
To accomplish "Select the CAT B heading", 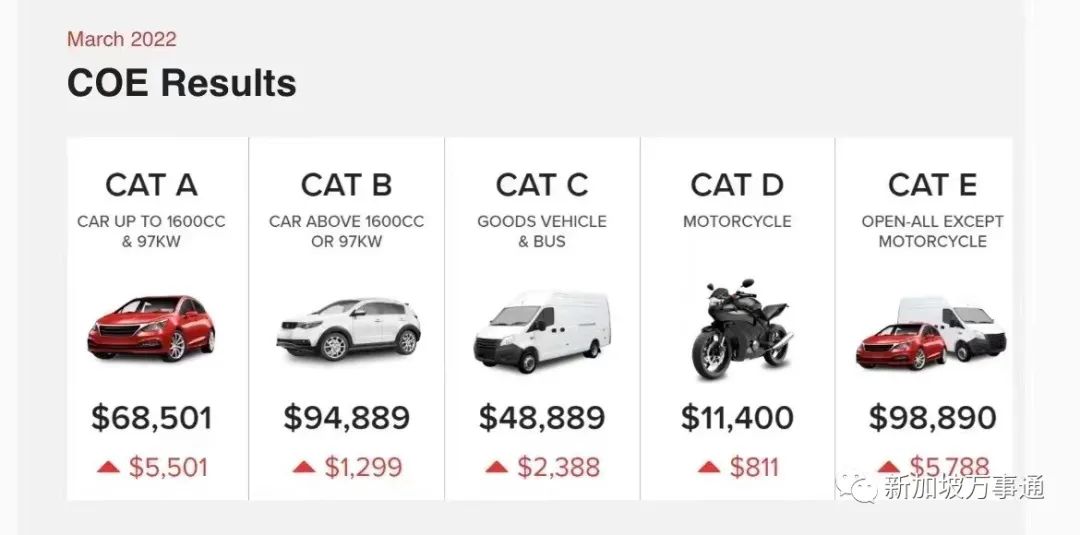I will pyautogui.click(x=347, y=185).
